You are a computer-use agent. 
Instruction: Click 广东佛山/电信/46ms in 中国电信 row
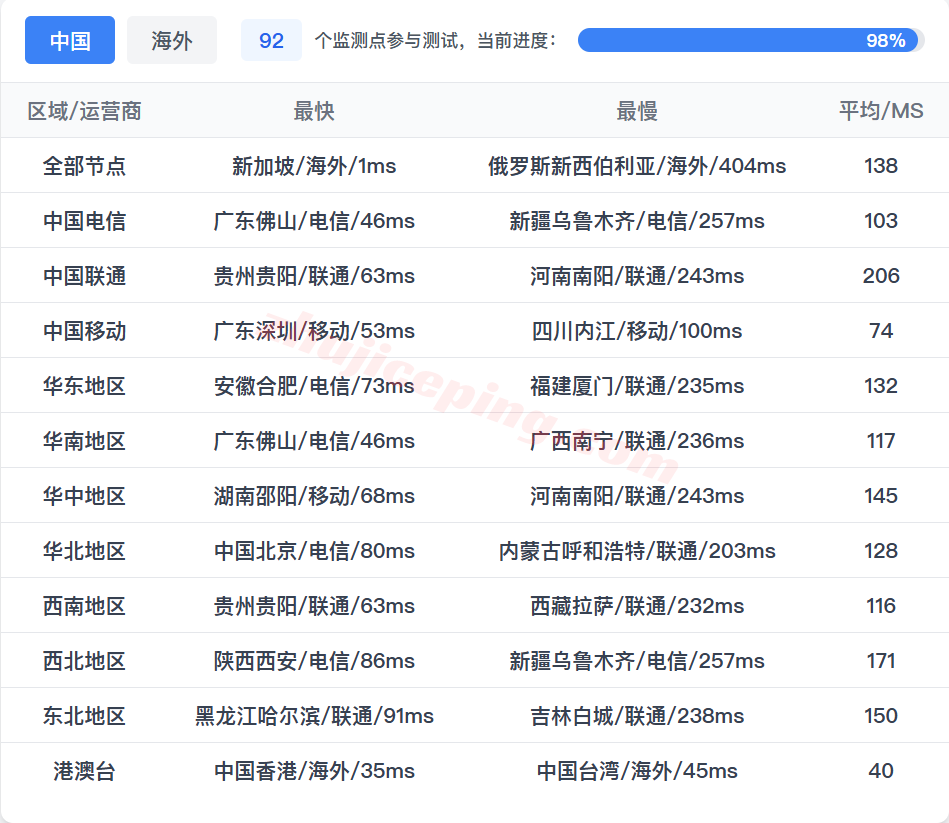click(x=314, y=221)
